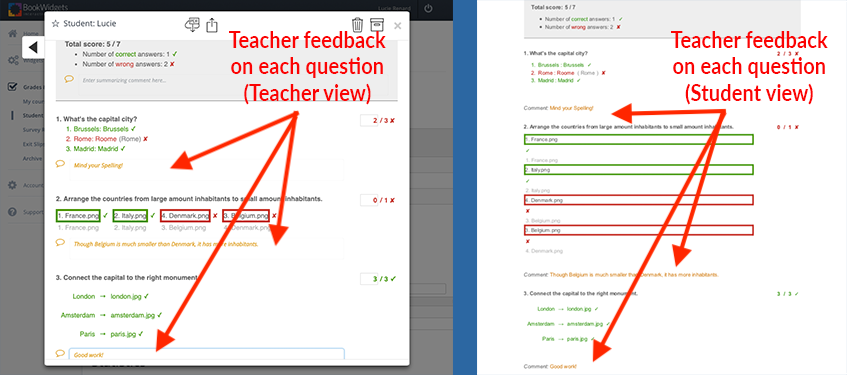Click the green '2. Italy.png' box in student view
Image resolution: width=847 pixels, height=375 pixels.
[x=638, y=170]
